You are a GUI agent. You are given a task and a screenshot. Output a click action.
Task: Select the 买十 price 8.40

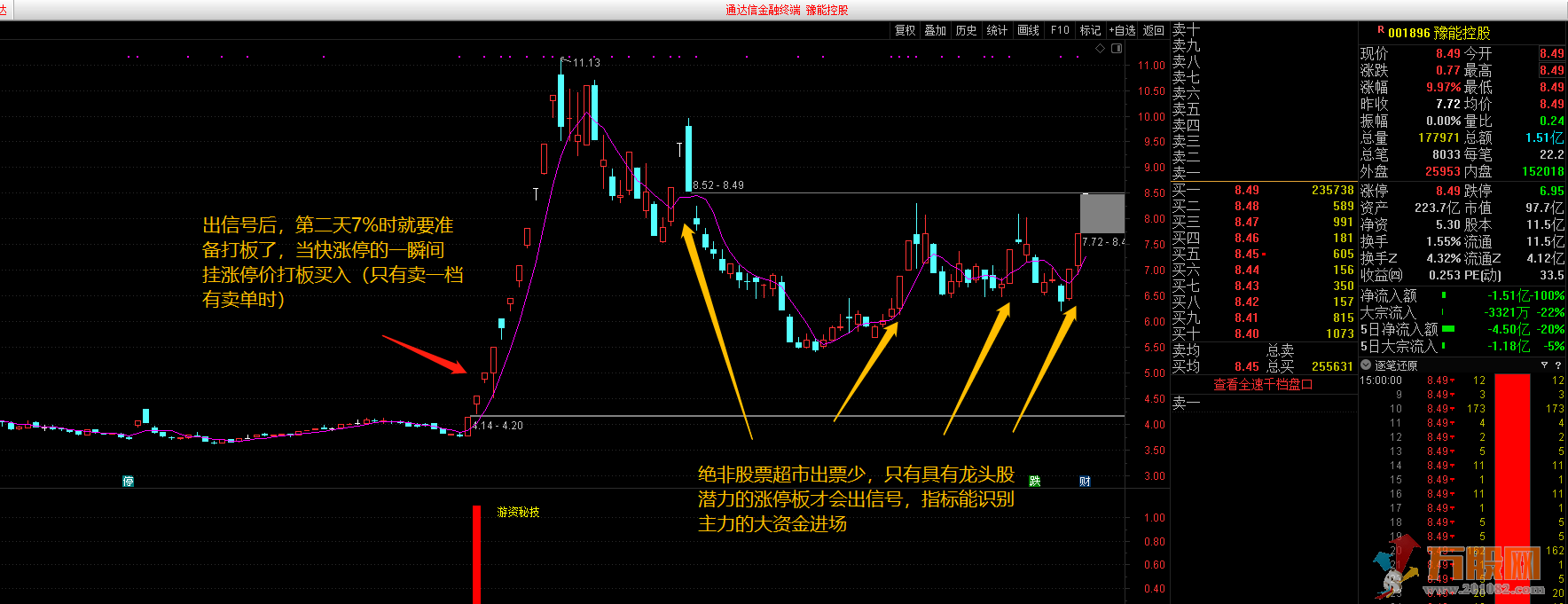coord(1246,333)
